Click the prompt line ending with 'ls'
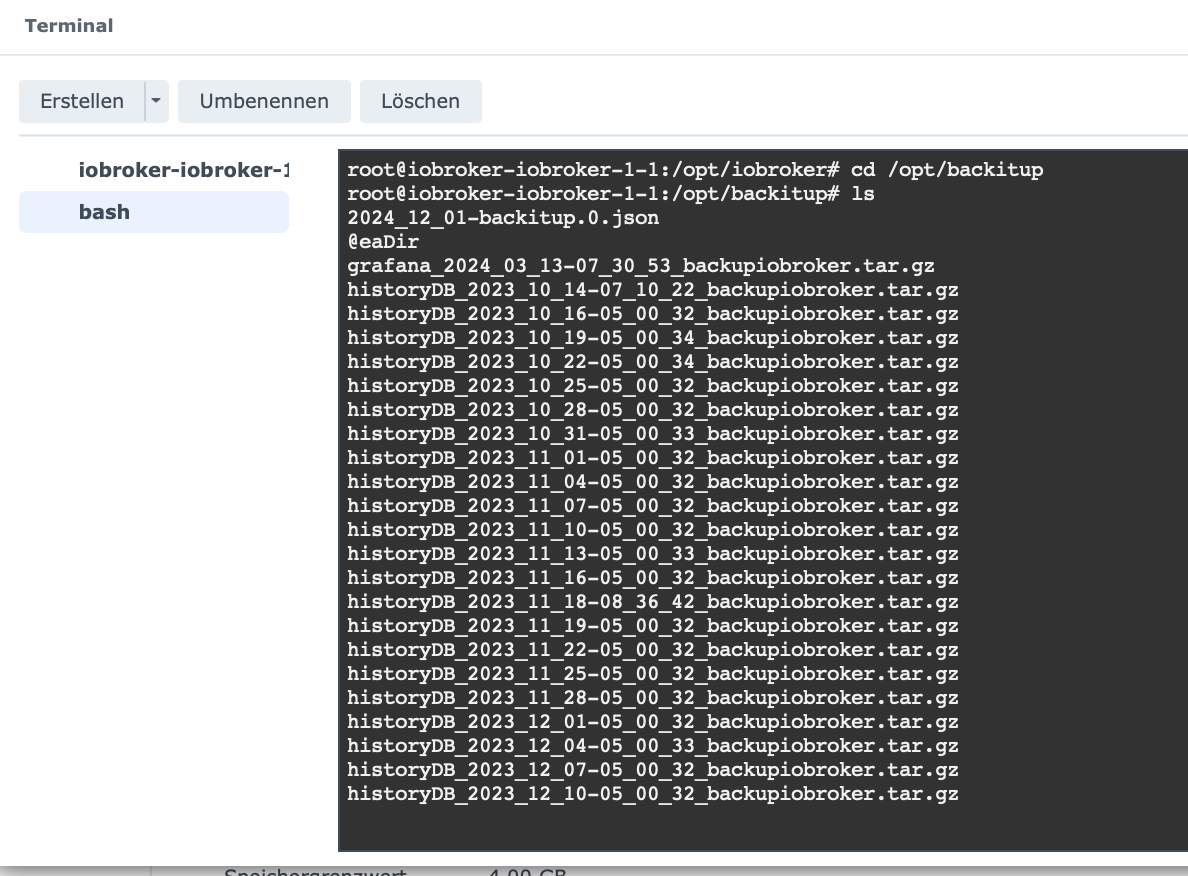 point(611,194)
